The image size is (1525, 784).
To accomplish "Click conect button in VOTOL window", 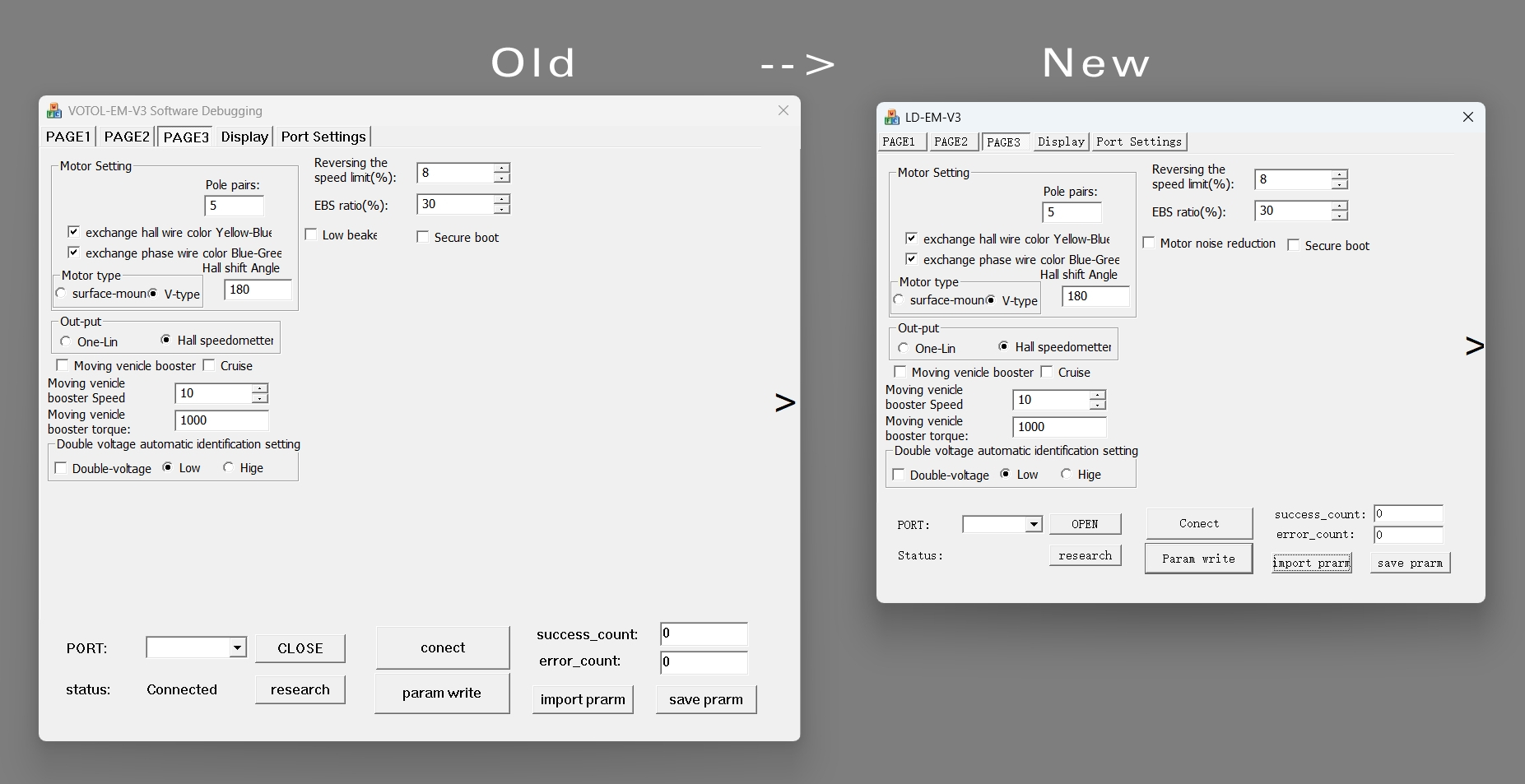I will [x=443, y=647].
